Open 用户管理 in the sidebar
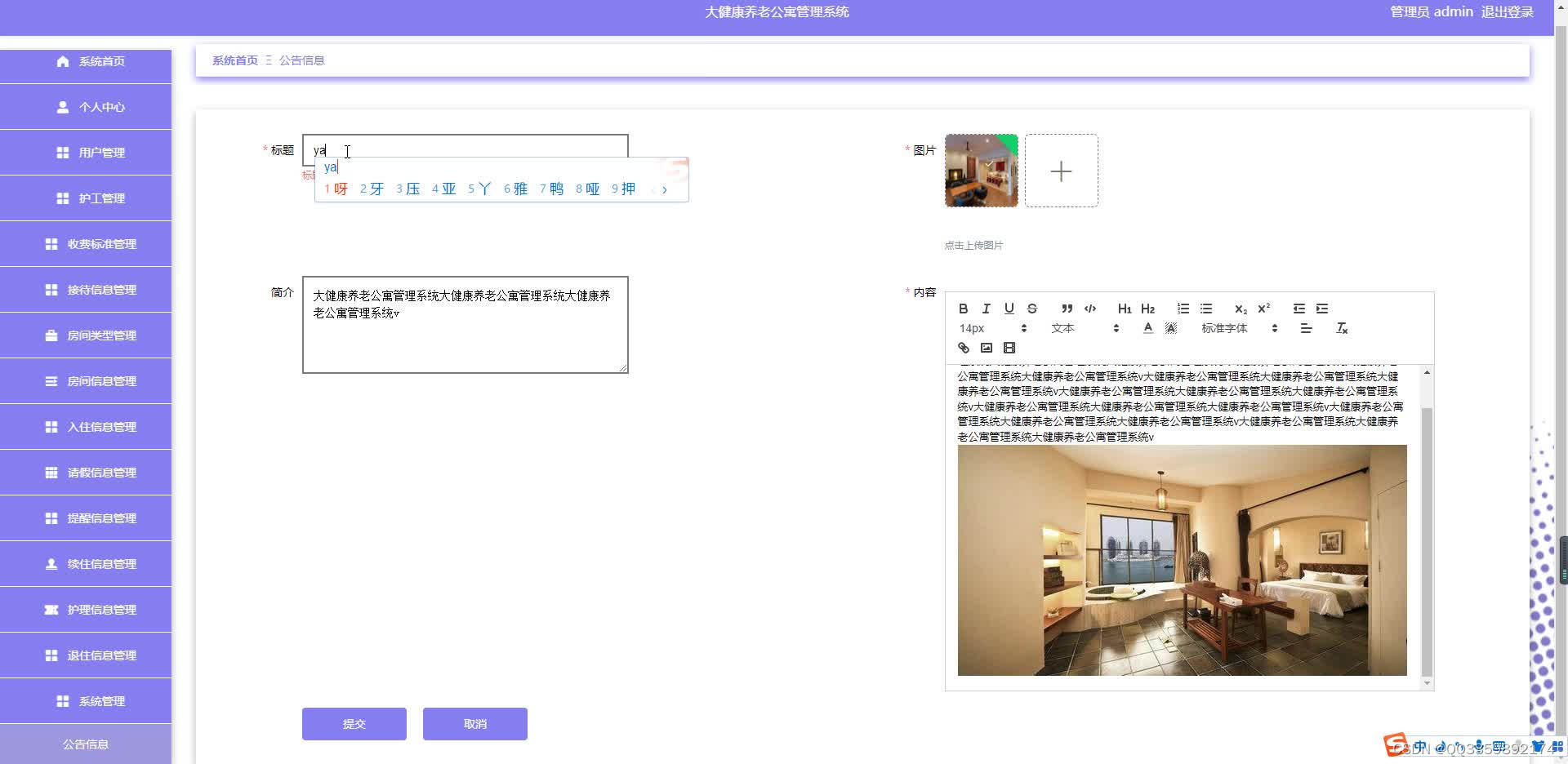1568x764 pixels. click(x=86, y=153)
